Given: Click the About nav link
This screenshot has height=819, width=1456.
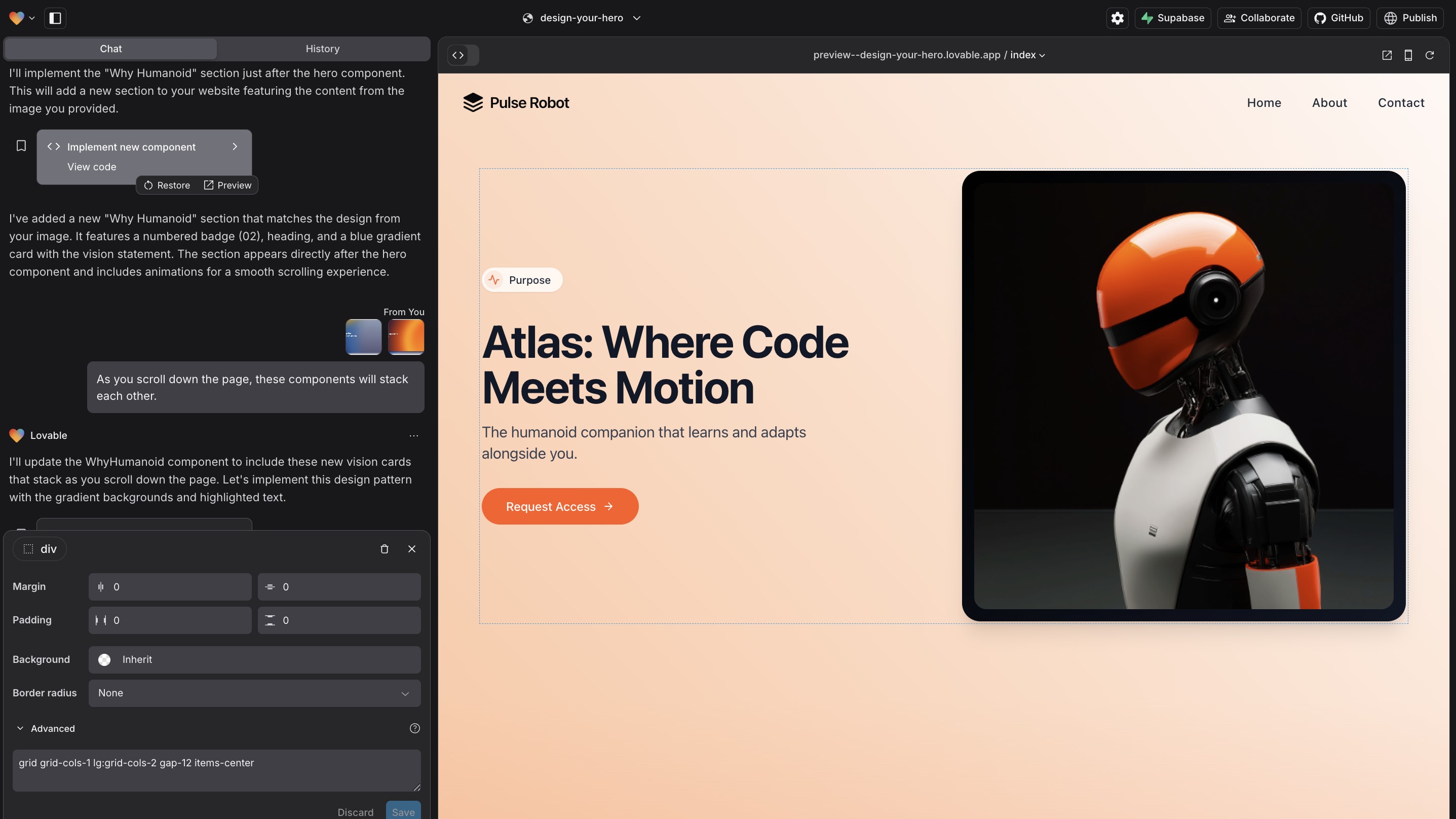Looking at the screenshot, I should pos(1329,102).
